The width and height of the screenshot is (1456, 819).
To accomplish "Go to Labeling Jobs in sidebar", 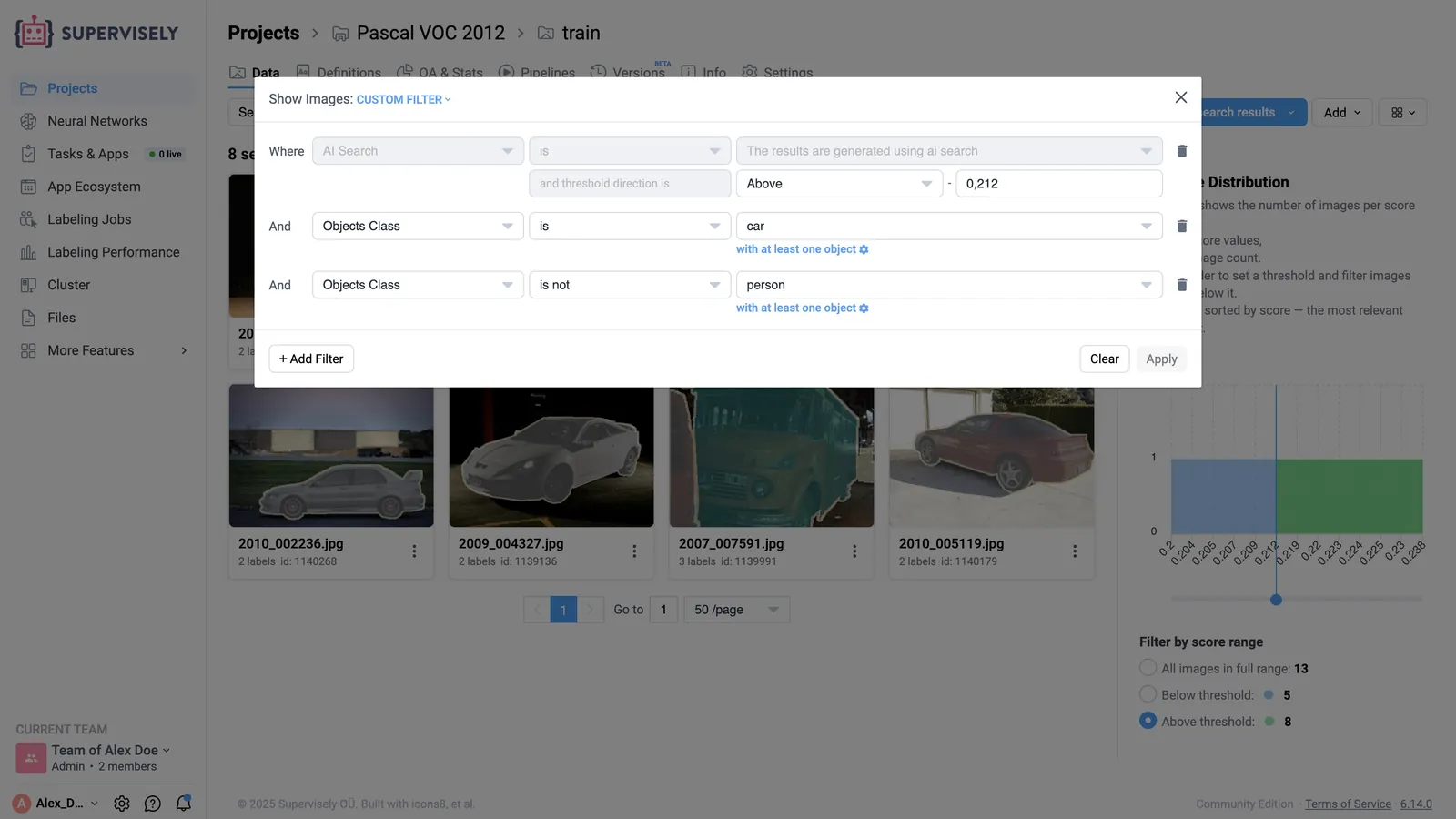I will tap(89, 219).
